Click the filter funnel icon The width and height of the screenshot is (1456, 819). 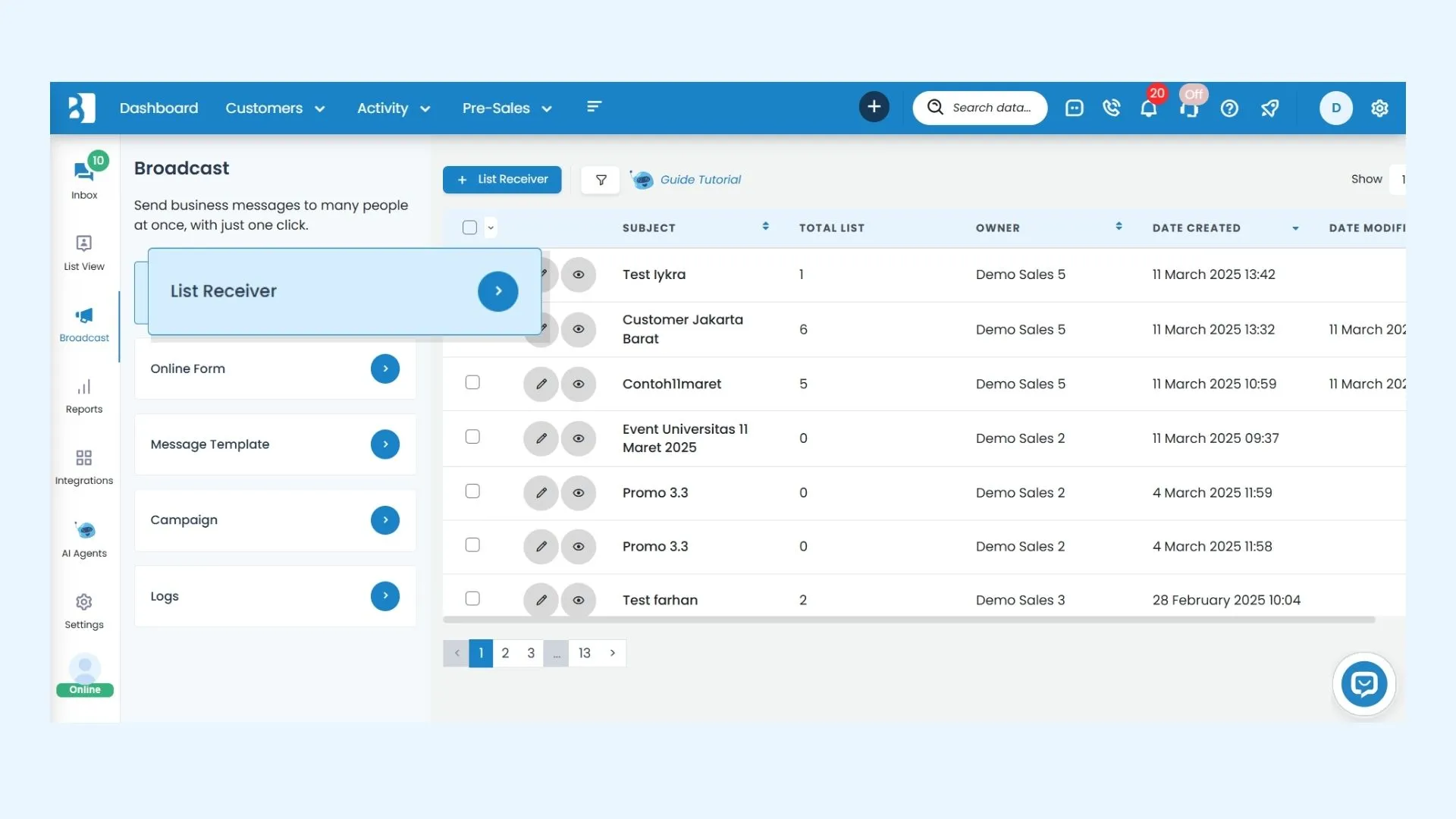coord(601,180)
